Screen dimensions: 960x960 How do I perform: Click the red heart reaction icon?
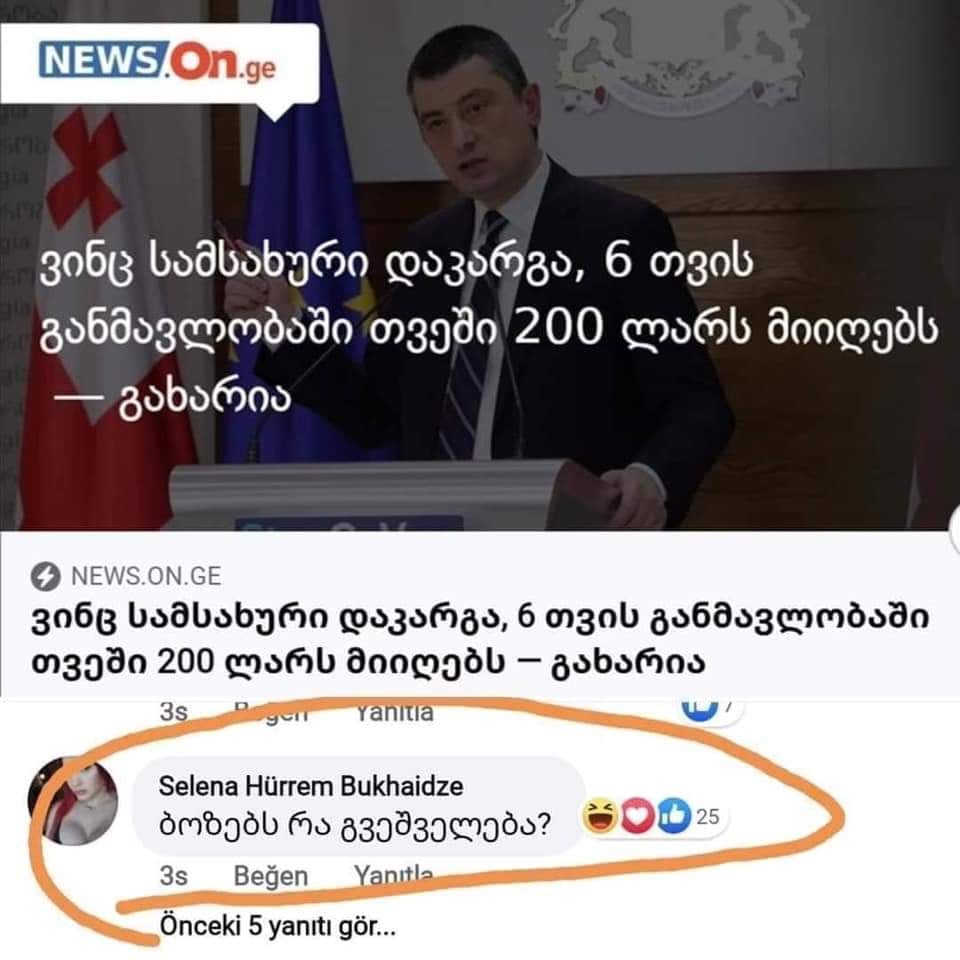tap(637, 817)
